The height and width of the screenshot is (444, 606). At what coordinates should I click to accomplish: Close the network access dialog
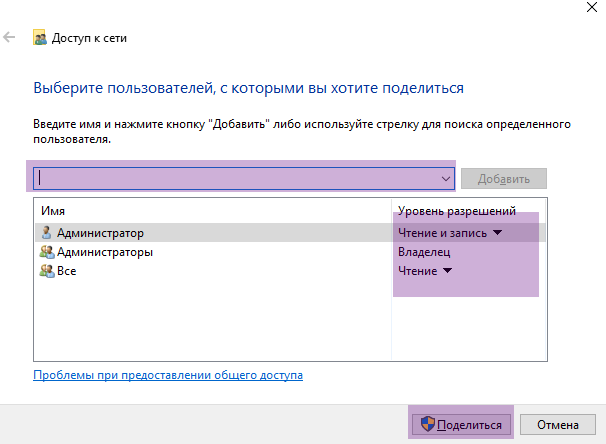click(x=592, y=7)
